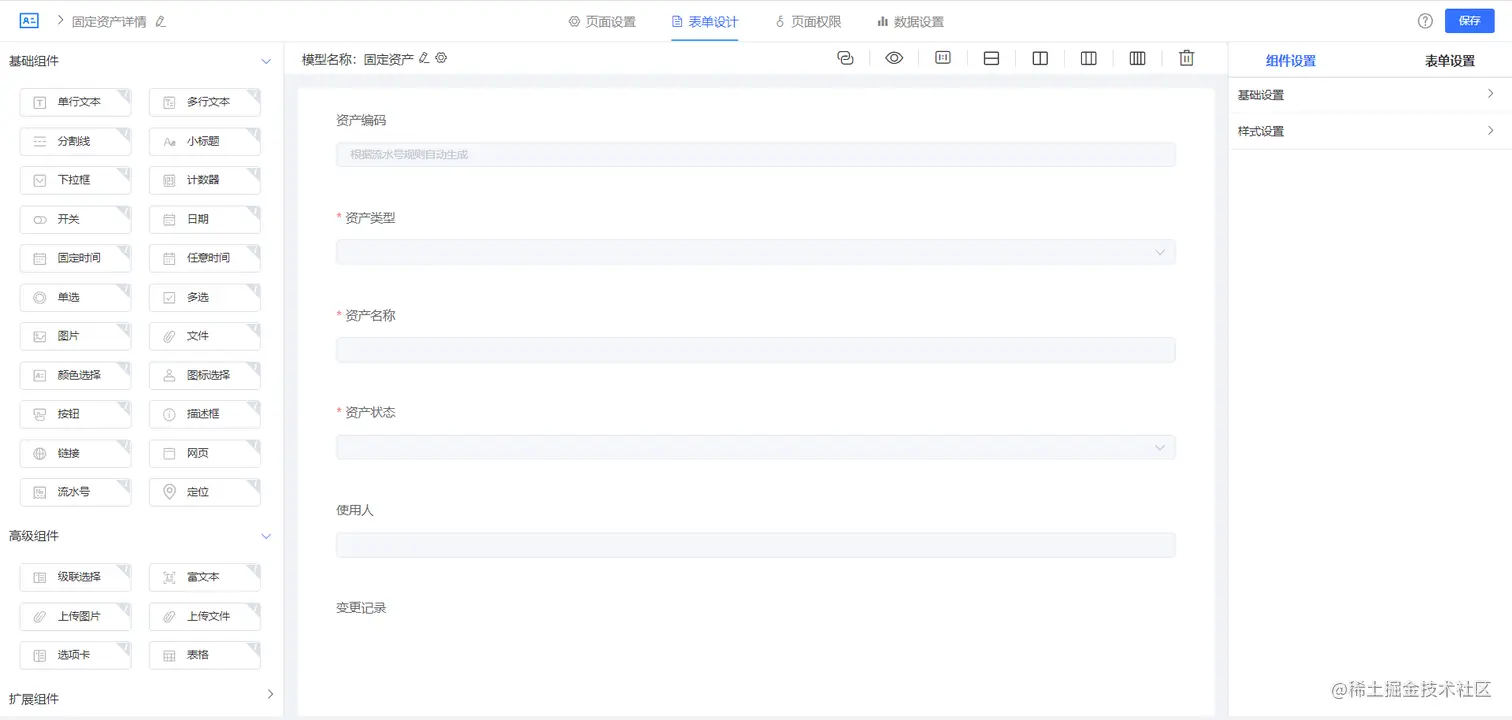The height and width of the screenshot is (720, 1512).
Task: Pick the 链接 component
Action: point(75,453)
